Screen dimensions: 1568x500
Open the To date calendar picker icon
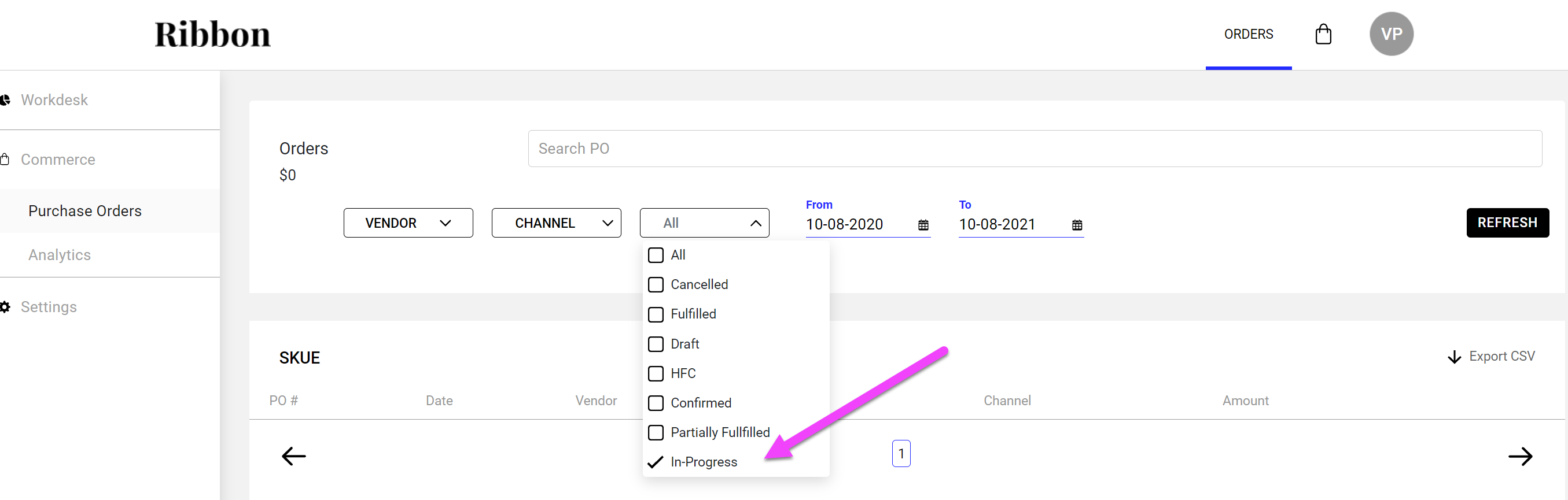(x=1076, y=225)
